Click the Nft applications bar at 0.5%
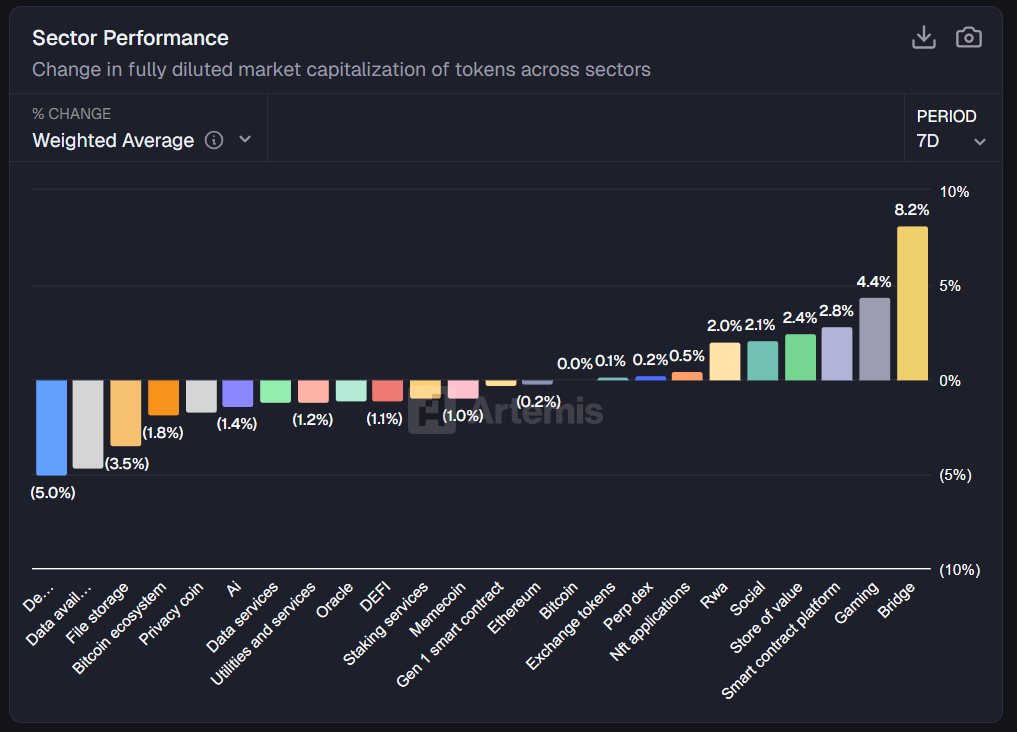This screenshot has height=732, width=1017. [x=687, y=376]
